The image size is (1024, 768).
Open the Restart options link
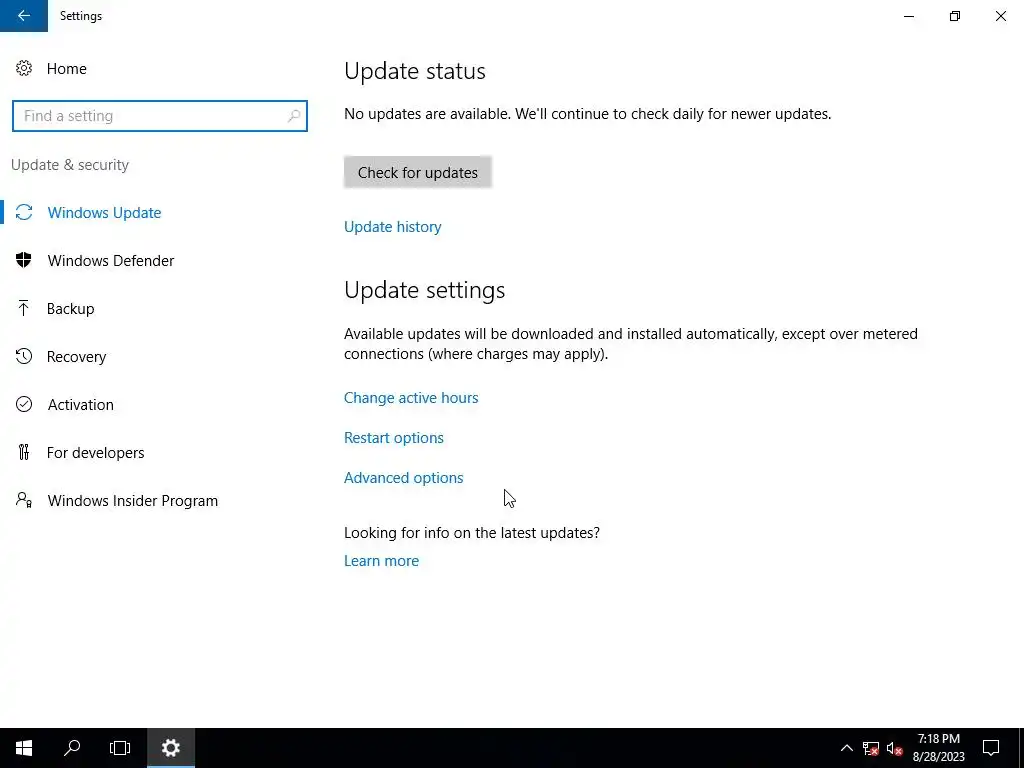point(394,438)
